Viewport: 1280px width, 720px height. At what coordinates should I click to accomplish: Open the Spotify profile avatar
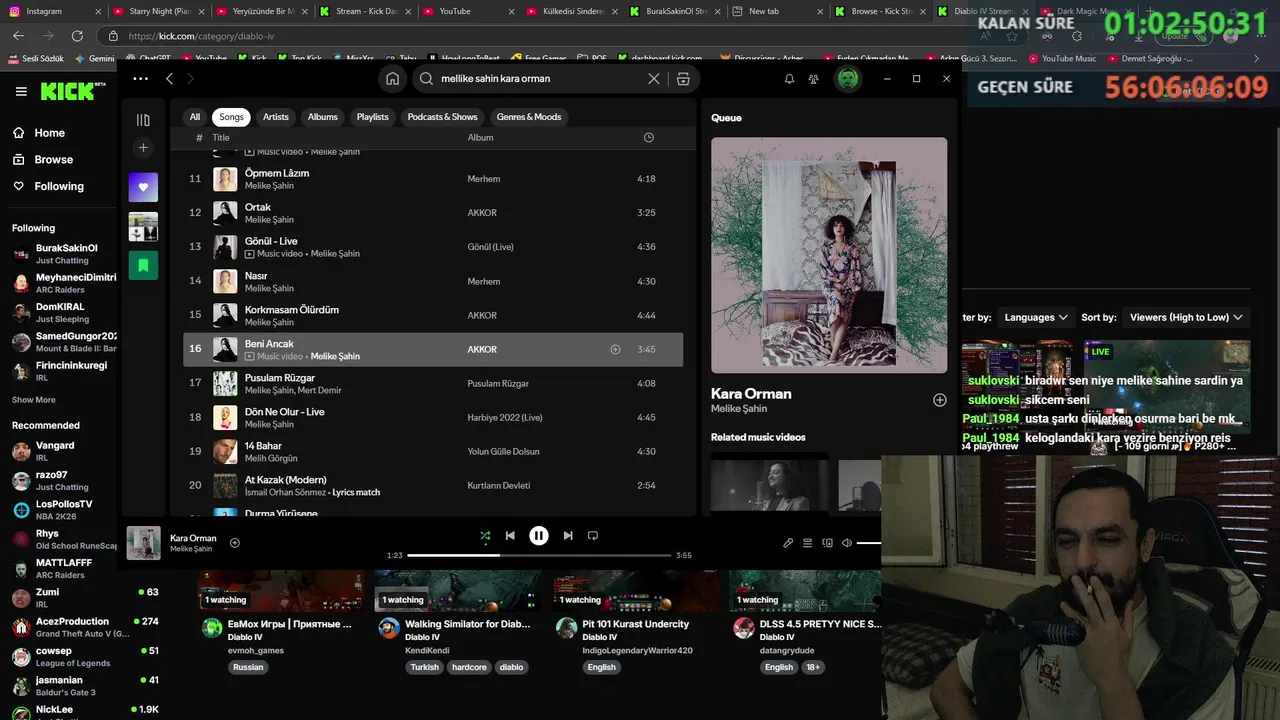848,78
